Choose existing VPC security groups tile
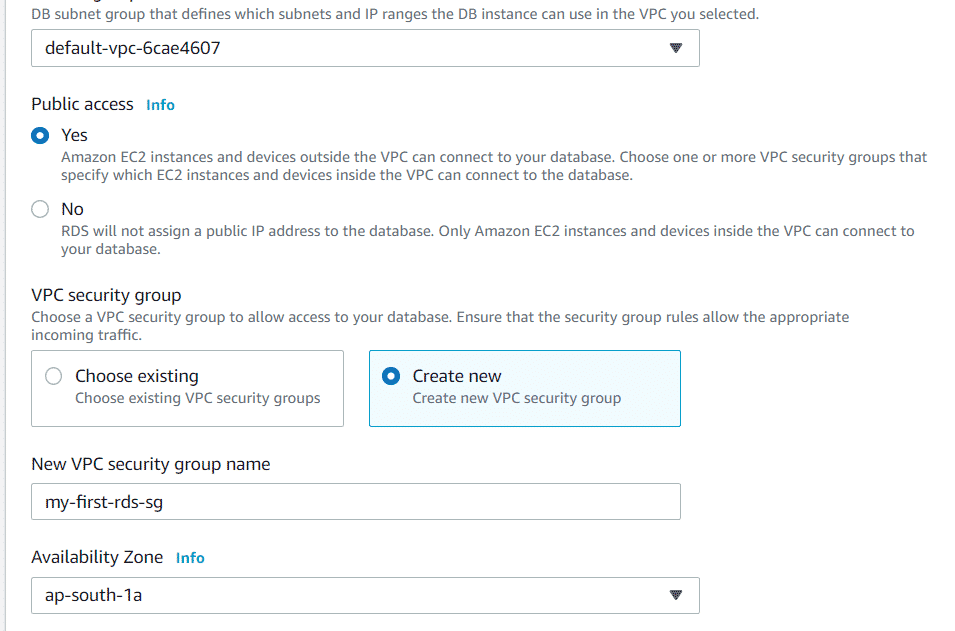Screen dimensions: 955x631 (188, 389)
